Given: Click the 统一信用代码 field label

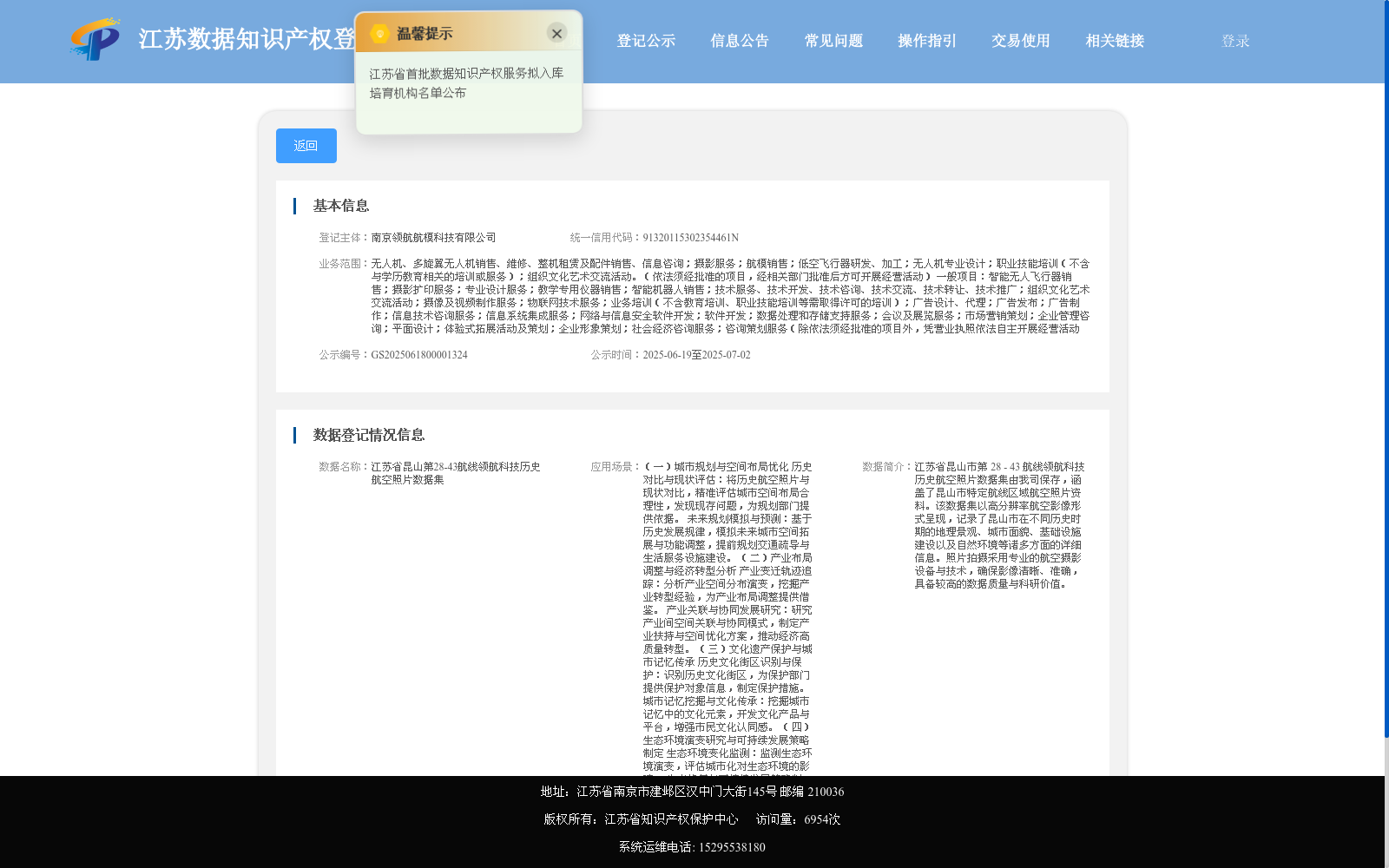Looking at the screenshot, I should (606, 238).
